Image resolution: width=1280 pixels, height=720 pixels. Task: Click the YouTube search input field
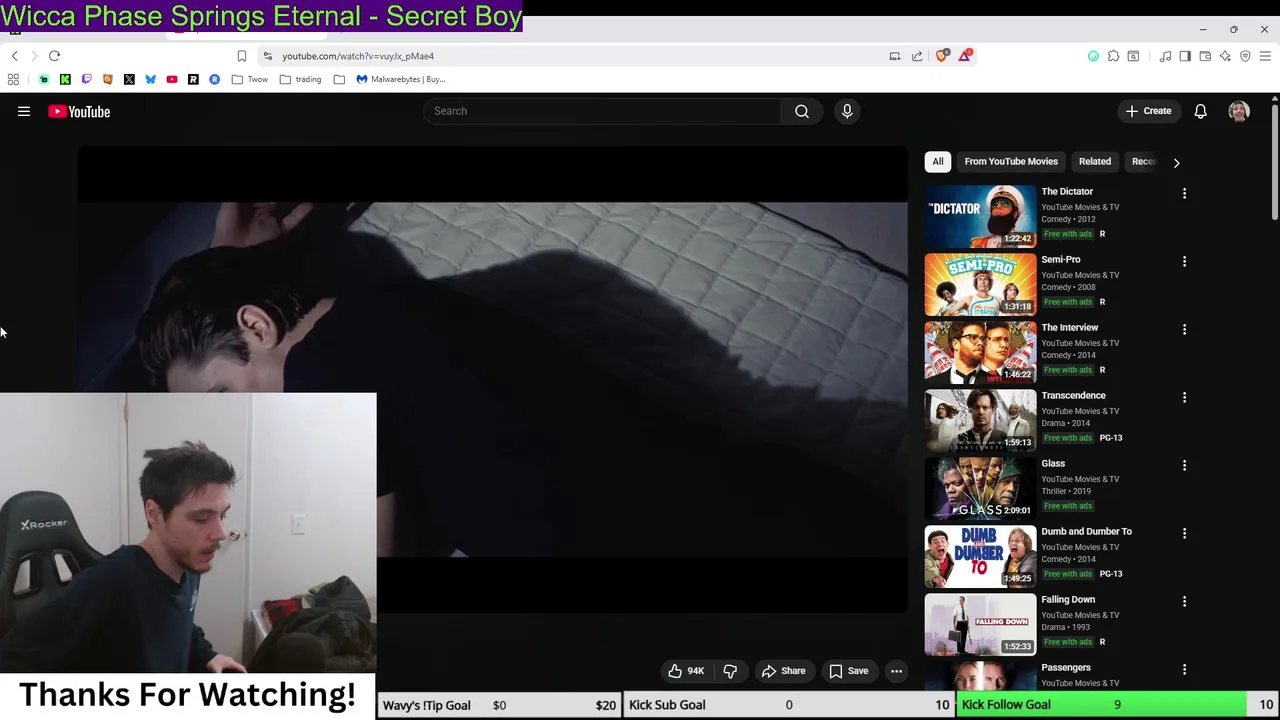(603, 111)
